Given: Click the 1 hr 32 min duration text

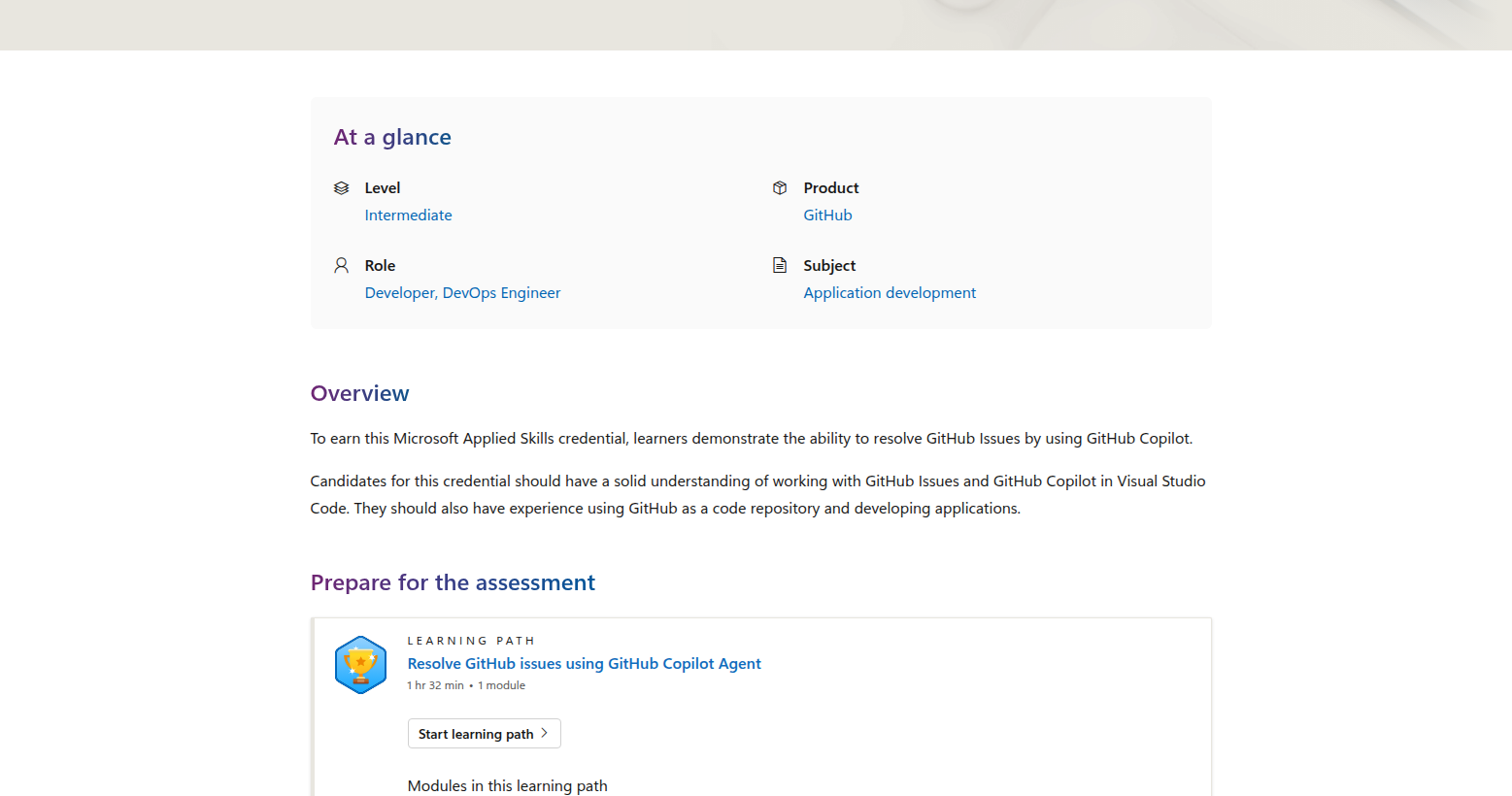Looking at the screenshot, I should pyautogui.click(x=435, y=685).
